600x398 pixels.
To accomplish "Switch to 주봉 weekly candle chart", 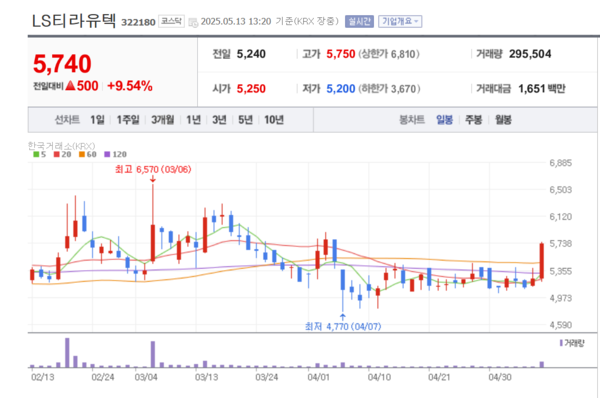I will [x=473, y=120].
